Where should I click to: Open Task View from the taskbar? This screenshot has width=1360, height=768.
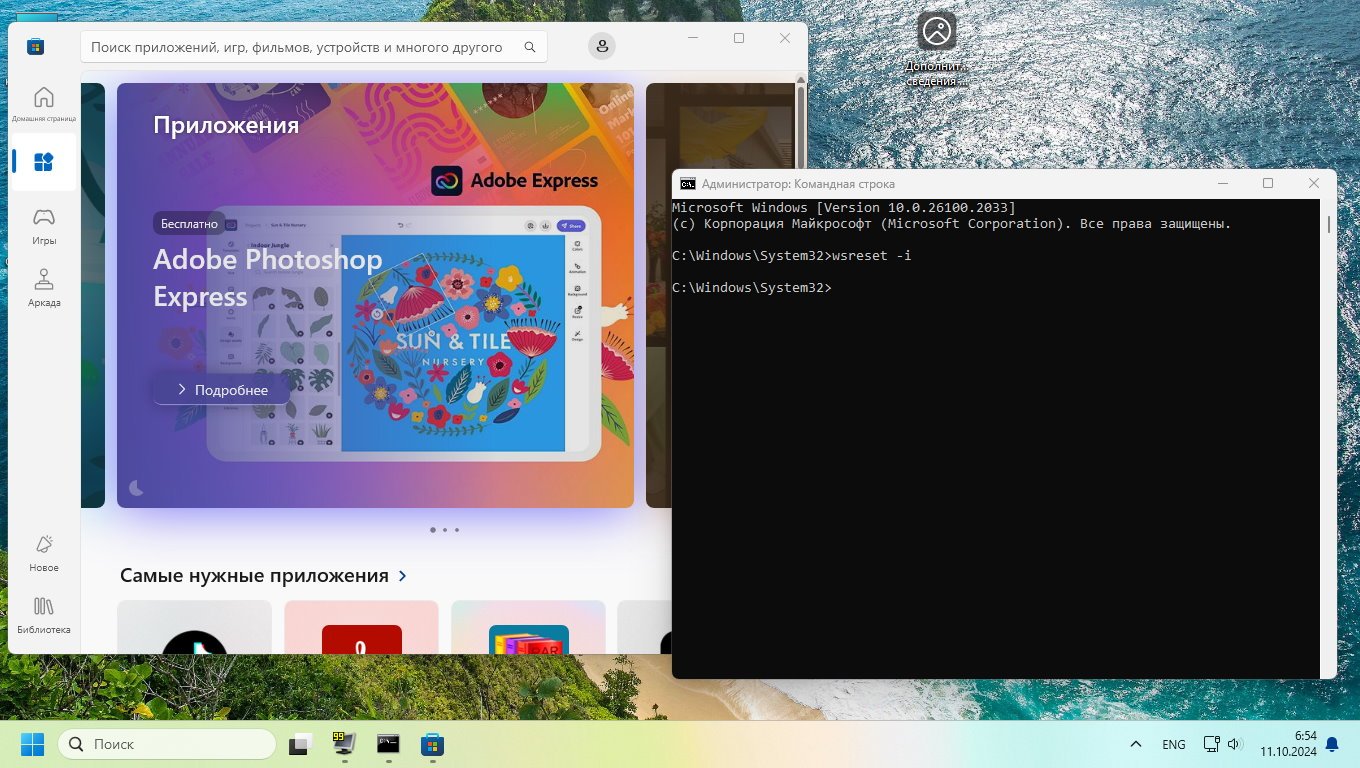click(x=301, y=744)
